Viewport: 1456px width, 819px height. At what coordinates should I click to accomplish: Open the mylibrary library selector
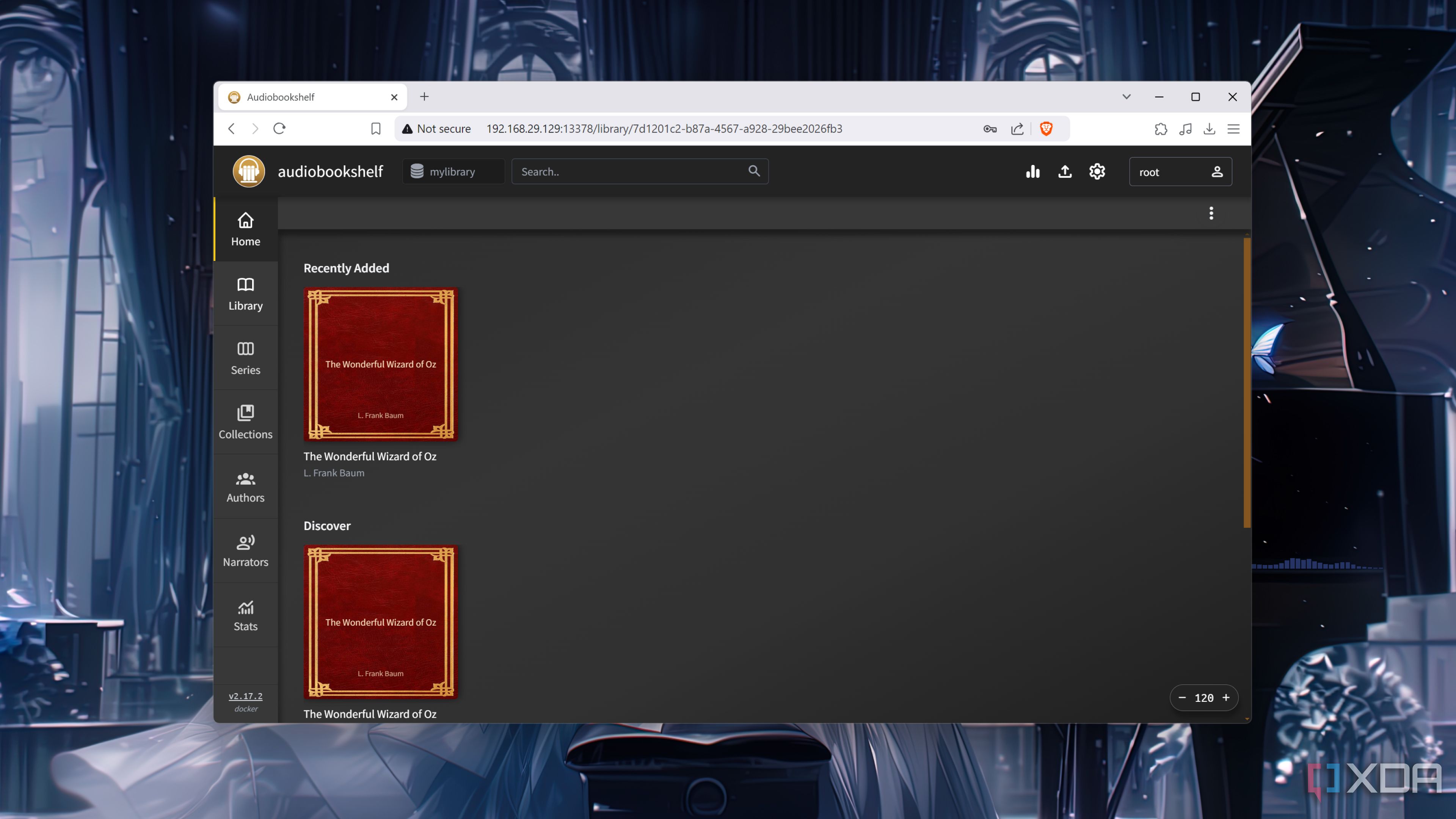pyautogui.click(x=452, y=171)
